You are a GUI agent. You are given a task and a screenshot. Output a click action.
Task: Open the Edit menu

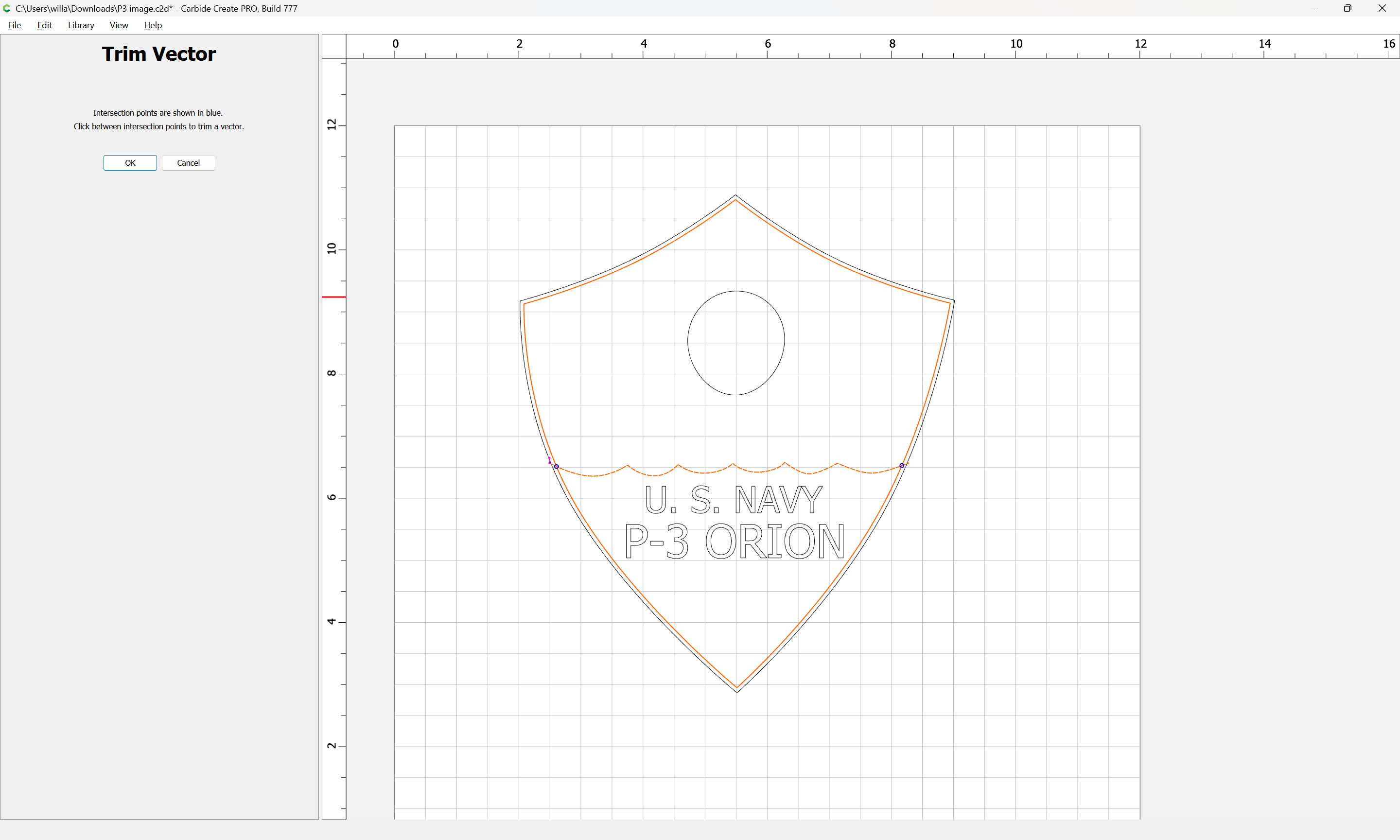coord(44,25)
